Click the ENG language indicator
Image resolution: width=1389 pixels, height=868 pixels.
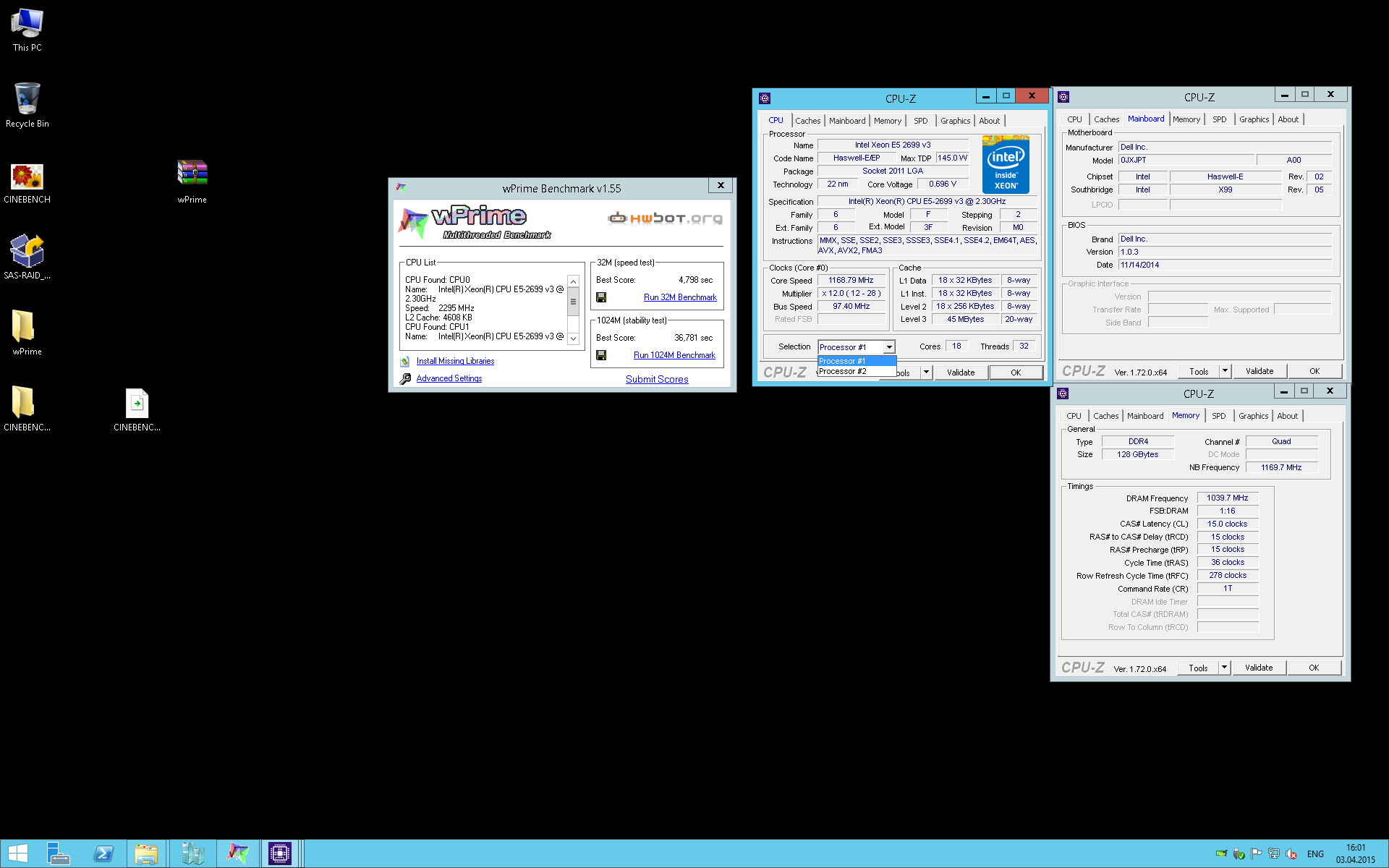(1315, 854)
